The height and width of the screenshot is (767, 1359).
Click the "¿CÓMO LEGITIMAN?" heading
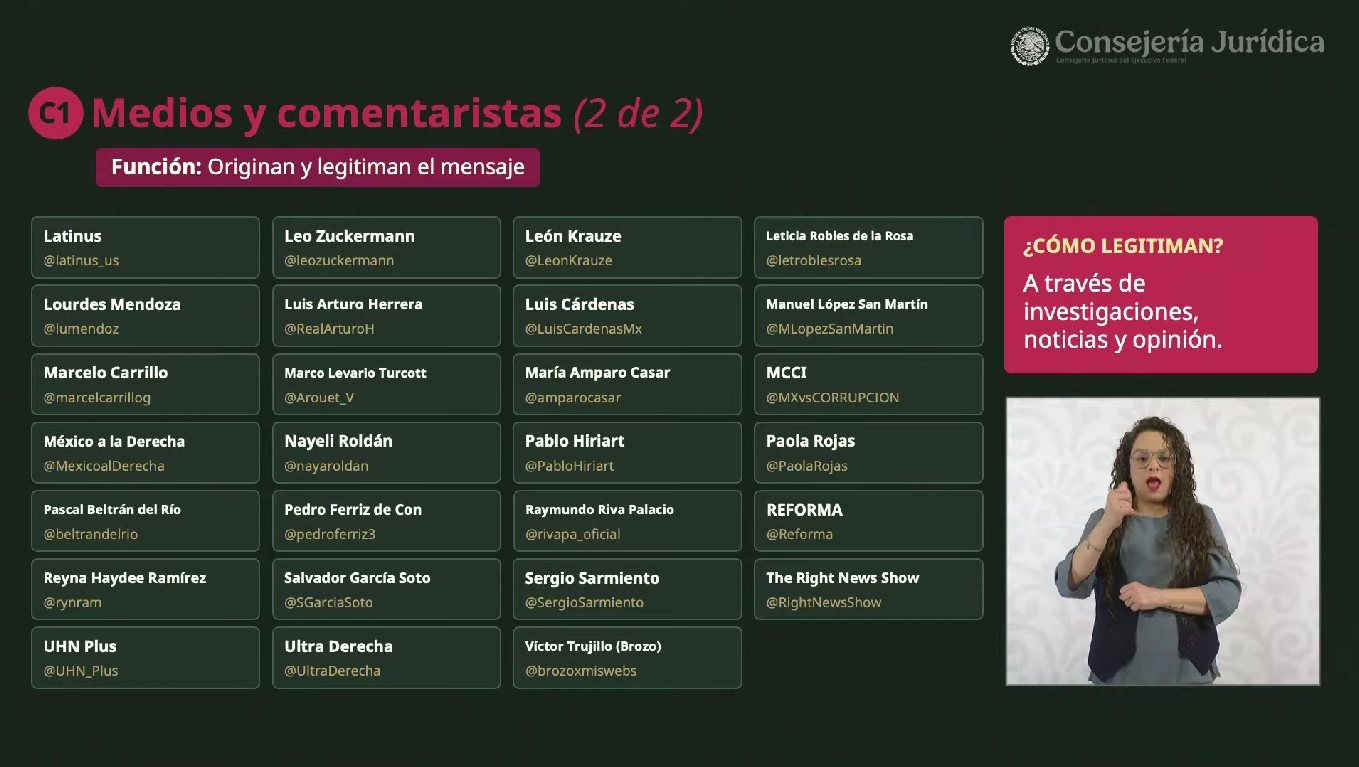(x=1123, y=246)
